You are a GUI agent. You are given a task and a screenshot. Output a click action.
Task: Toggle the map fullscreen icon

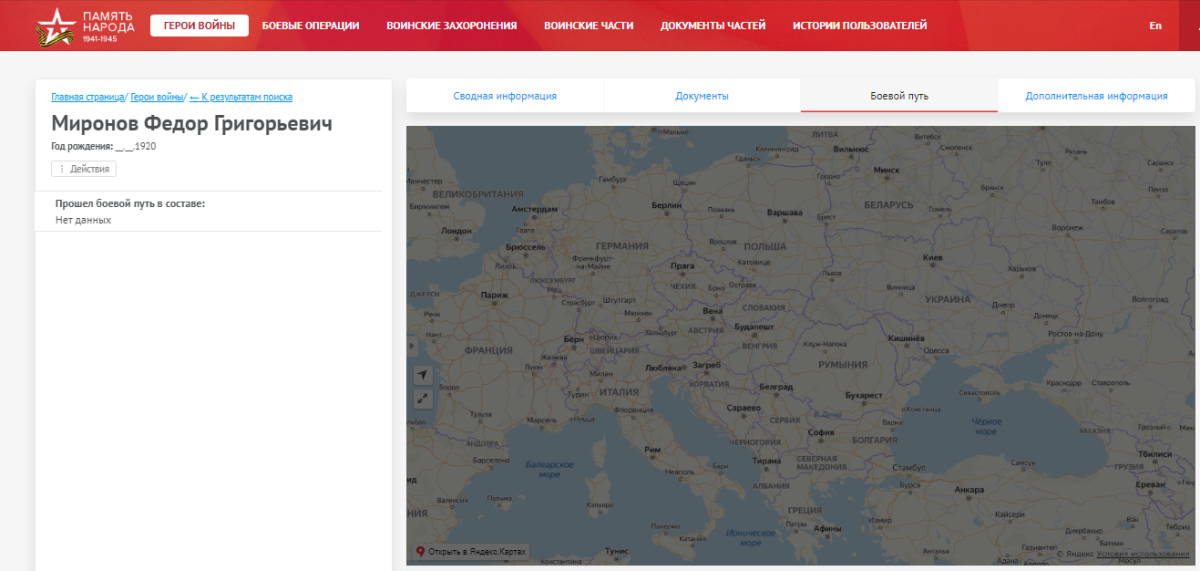422,398
